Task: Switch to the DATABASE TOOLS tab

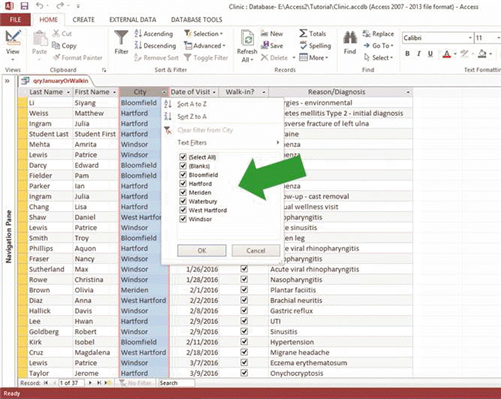Action: (196, 20)
